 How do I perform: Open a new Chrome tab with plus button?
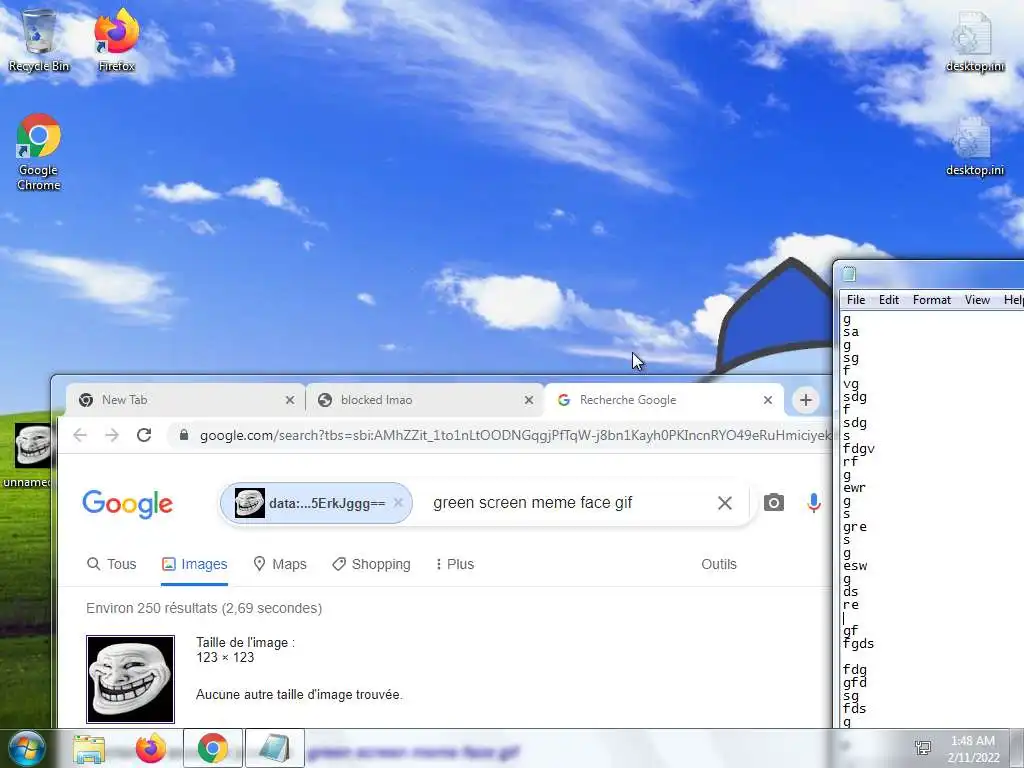[x=806, y=400]
